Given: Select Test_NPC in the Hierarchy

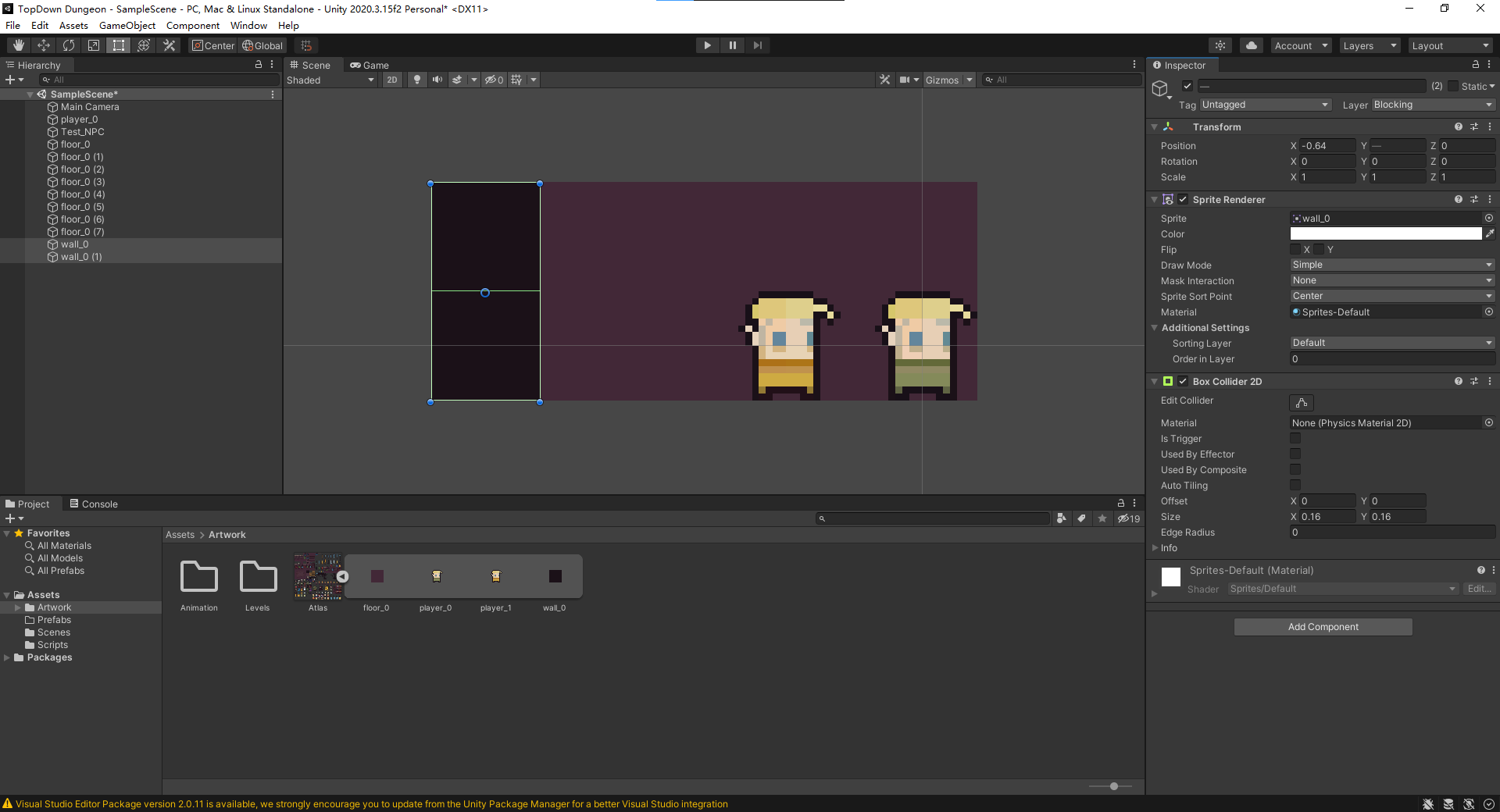Looking at the screenshot, I should coord(82,132).
